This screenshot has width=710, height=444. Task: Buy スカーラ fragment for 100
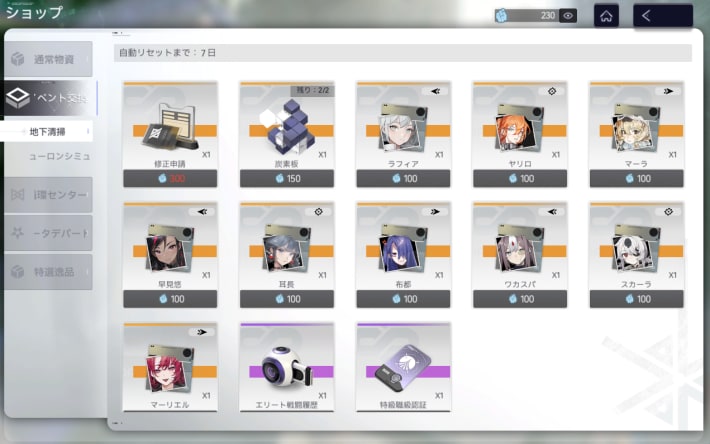coord(637,299)
